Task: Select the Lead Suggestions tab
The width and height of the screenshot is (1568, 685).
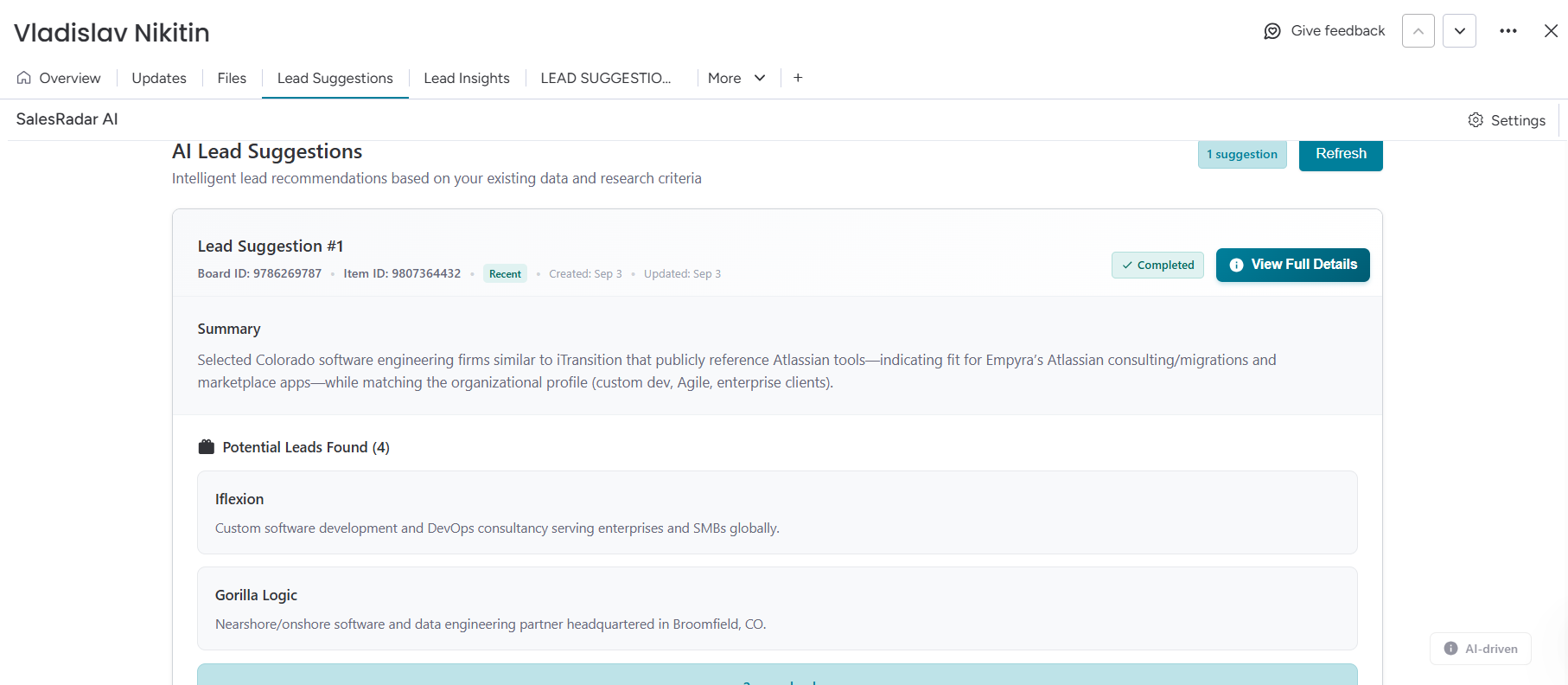Action: tap(335, 78)
